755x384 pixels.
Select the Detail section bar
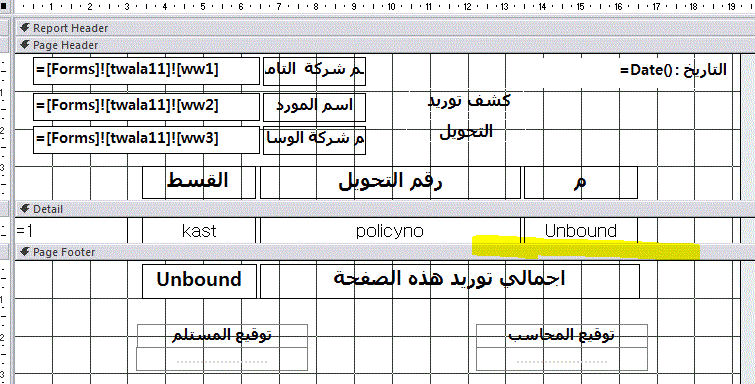tap(385, 209)
